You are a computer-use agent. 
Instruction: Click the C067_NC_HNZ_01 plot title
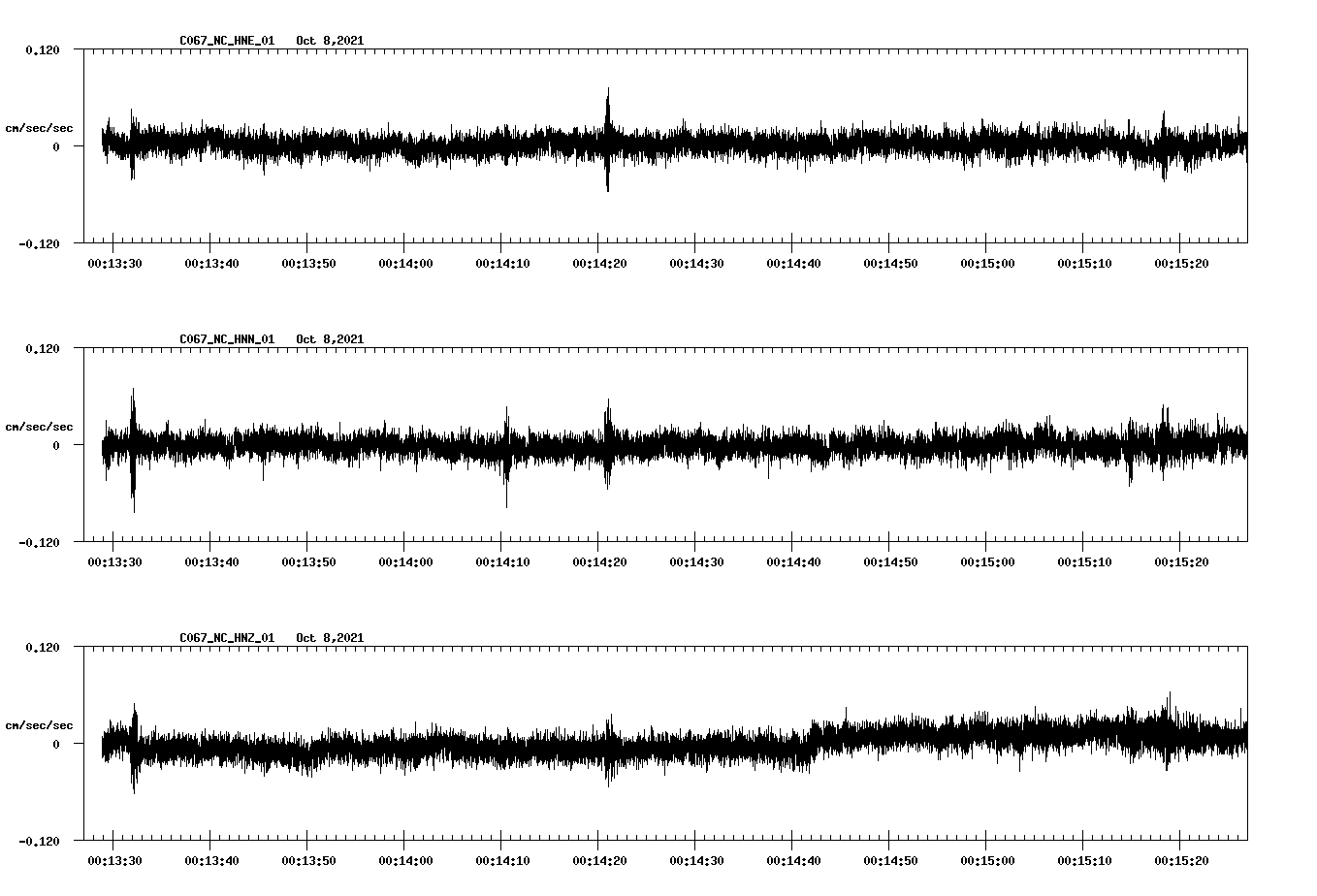[x=227, y=638]
